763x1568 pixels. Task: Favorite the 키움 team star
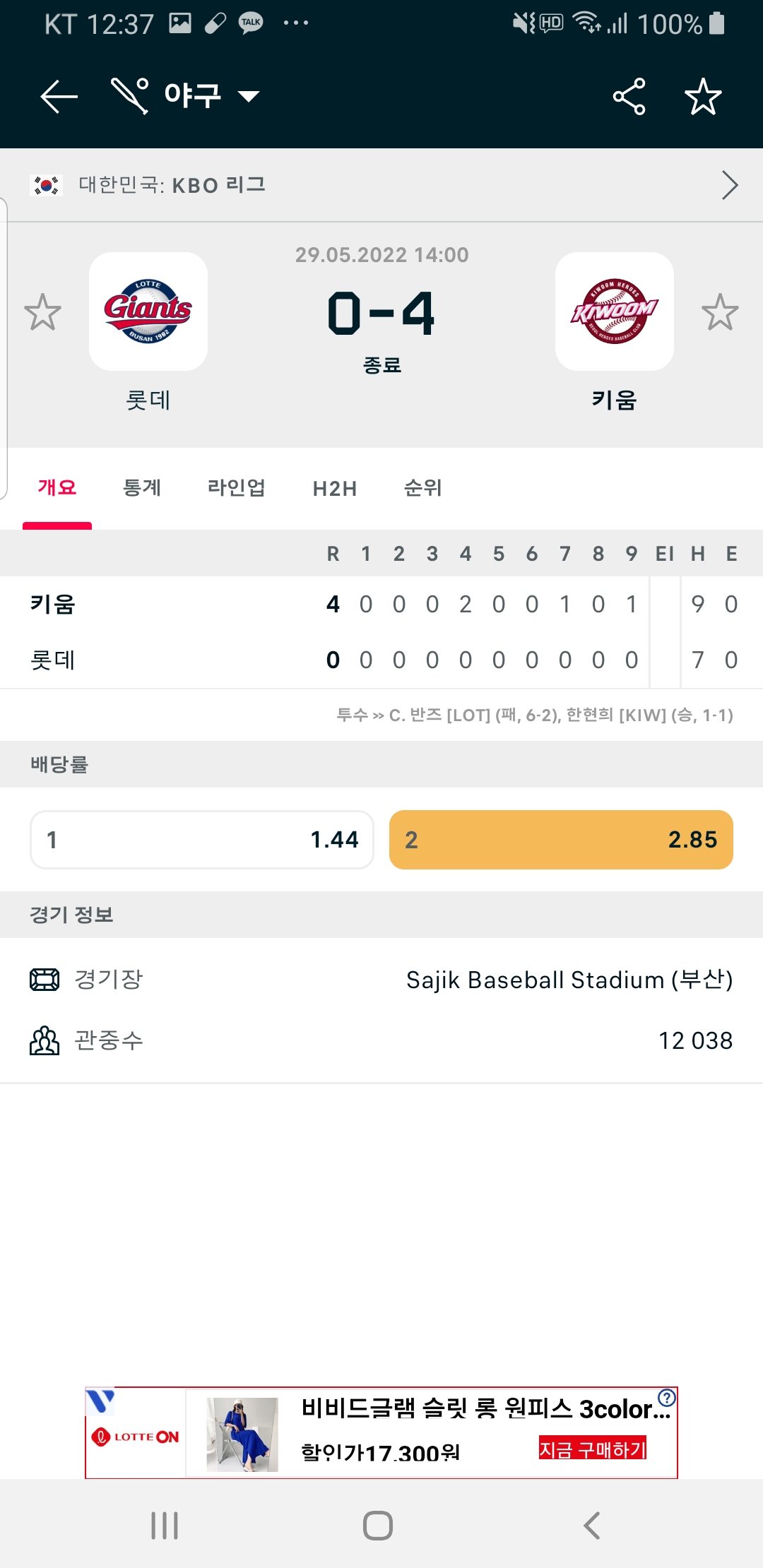pos(720,311)
